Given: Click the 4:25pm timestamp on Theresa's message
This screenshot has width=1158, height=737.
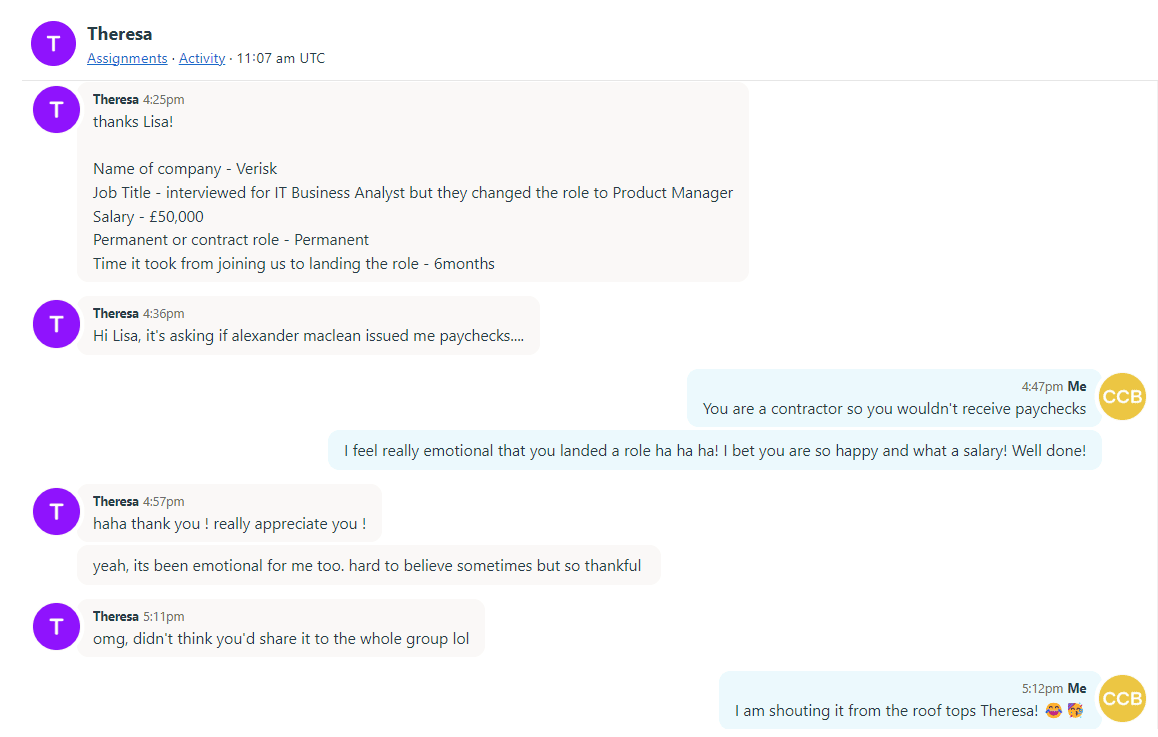Looking at the screenshot, I should [164, 100].
